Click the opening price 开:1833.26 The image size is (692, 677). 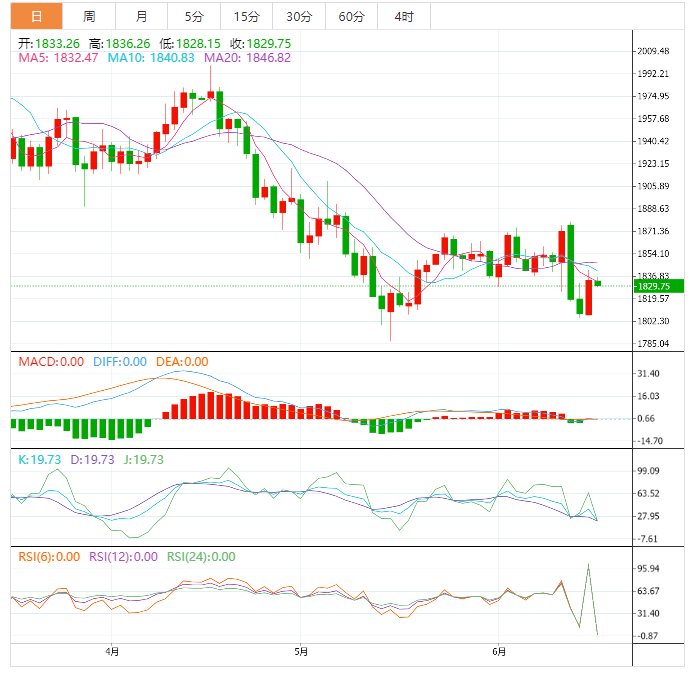(49, 44)
